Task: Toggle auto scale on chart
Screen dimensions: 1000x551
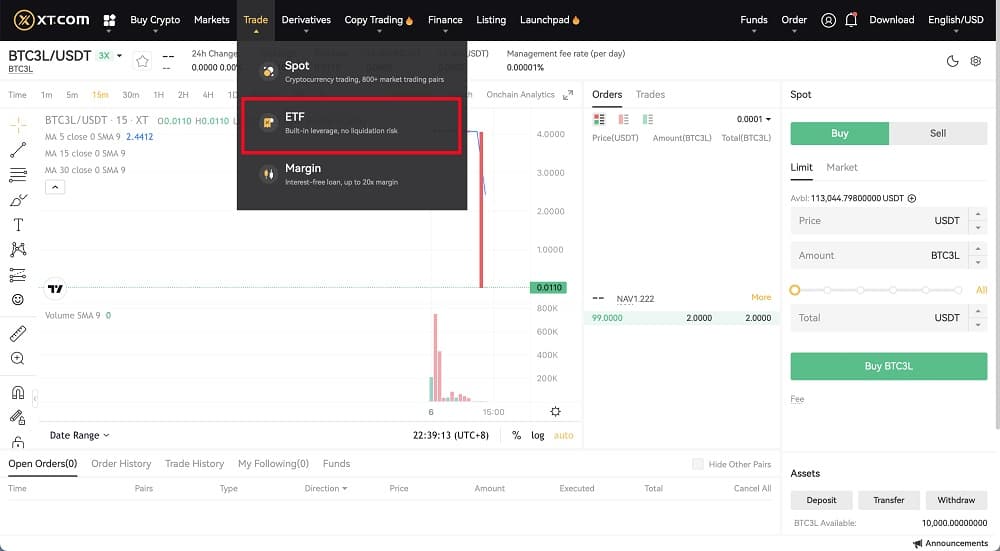Action: pyautogui.click(x=564, y=436)
